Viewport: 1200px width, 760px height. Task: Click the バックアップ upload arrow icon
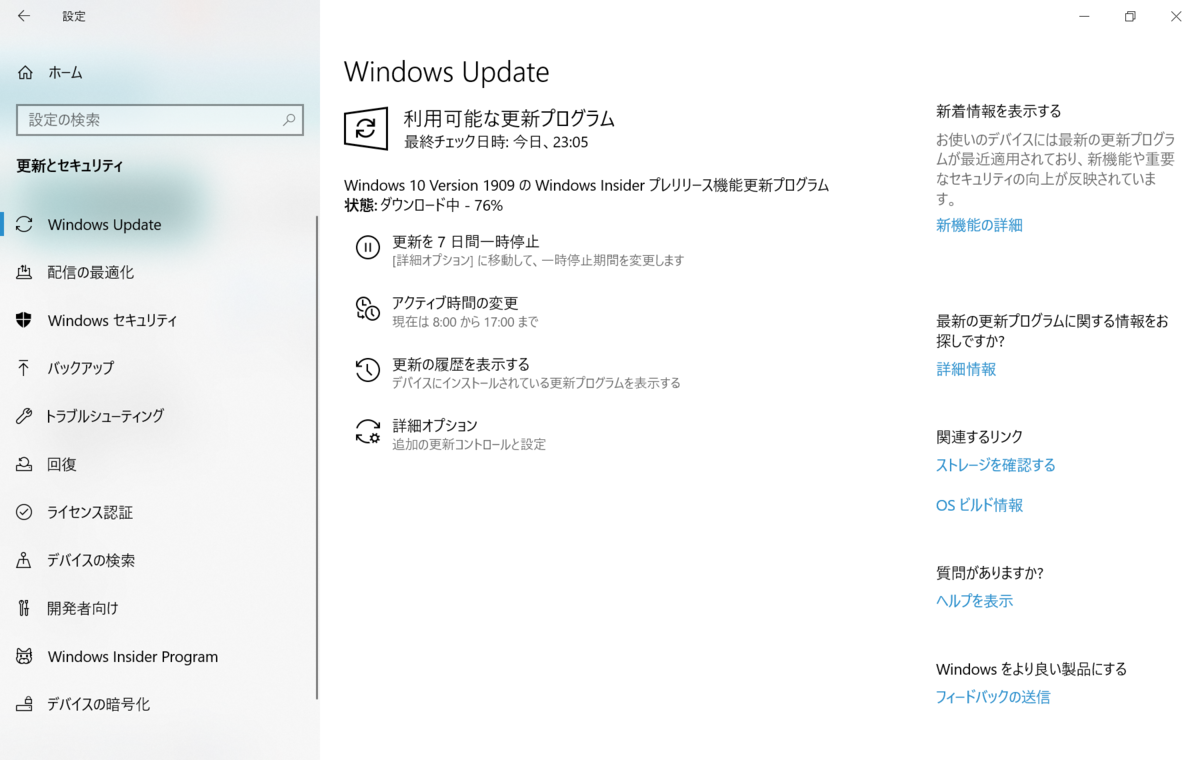pos(25,368)
